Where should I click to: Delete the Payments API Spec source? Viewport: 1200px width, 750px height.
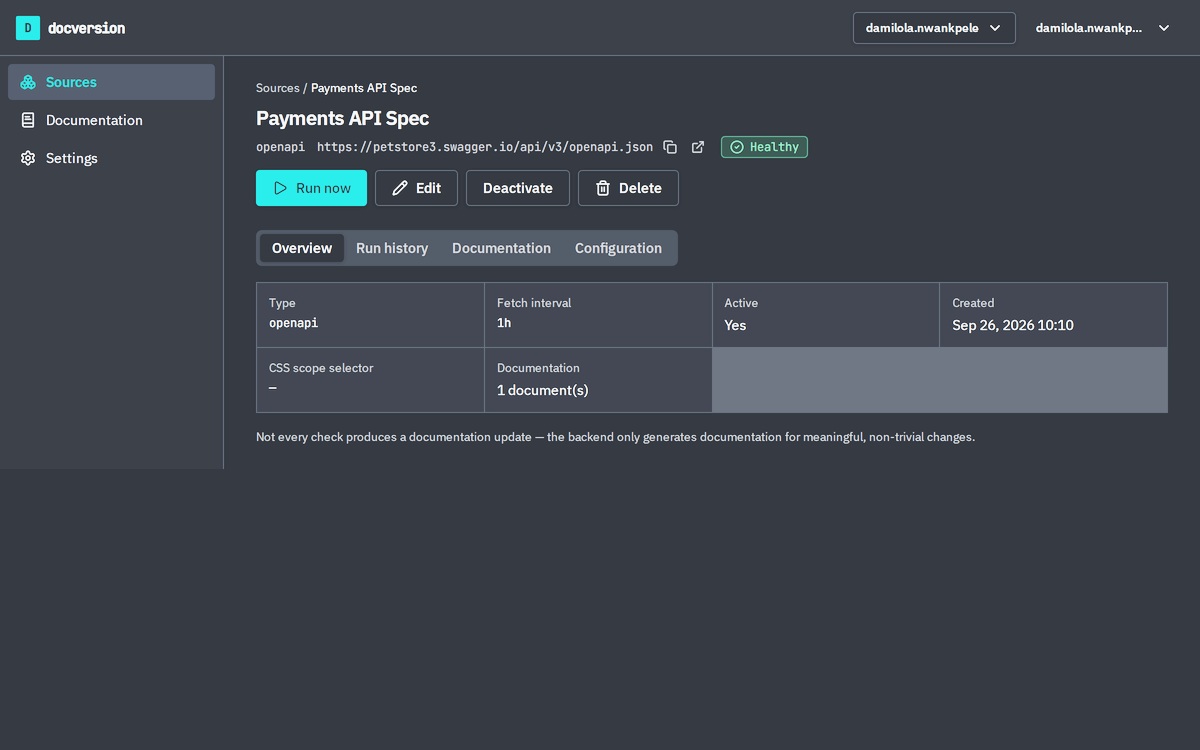(628, 188)
